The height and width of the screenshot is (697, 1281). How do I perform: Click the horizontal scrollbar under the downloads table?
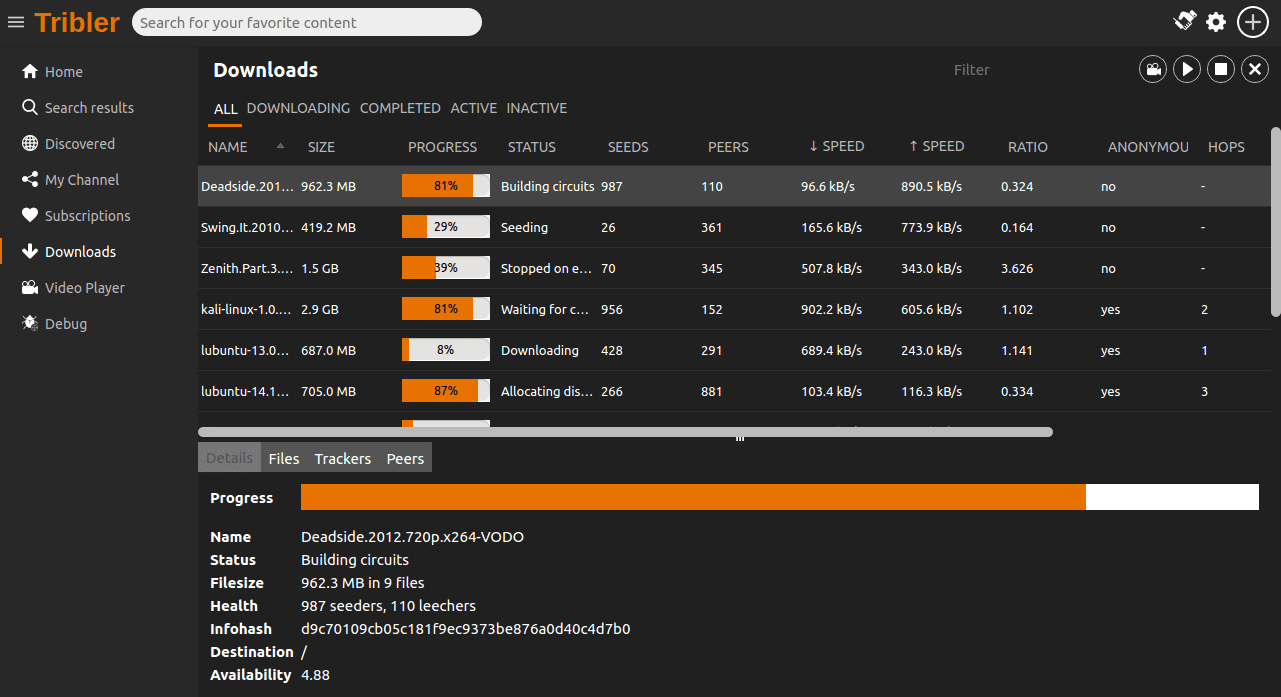(625, 432)
